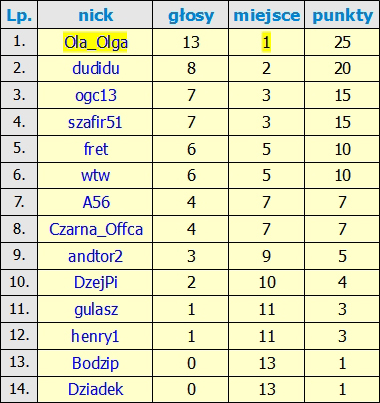This screenshot has width=380, height=403.
Task: Select the fret nickname link
Action: 96,149
